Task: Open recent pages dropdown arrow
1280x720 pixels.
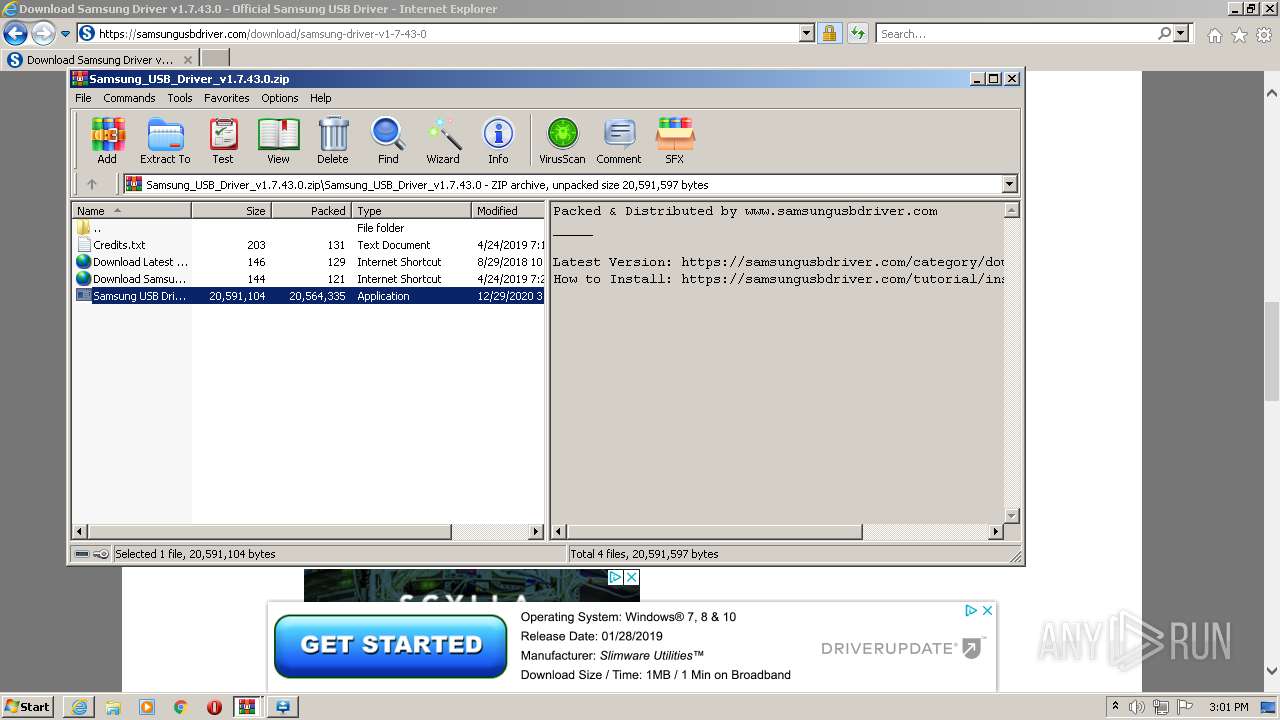Action: [65, 34]
